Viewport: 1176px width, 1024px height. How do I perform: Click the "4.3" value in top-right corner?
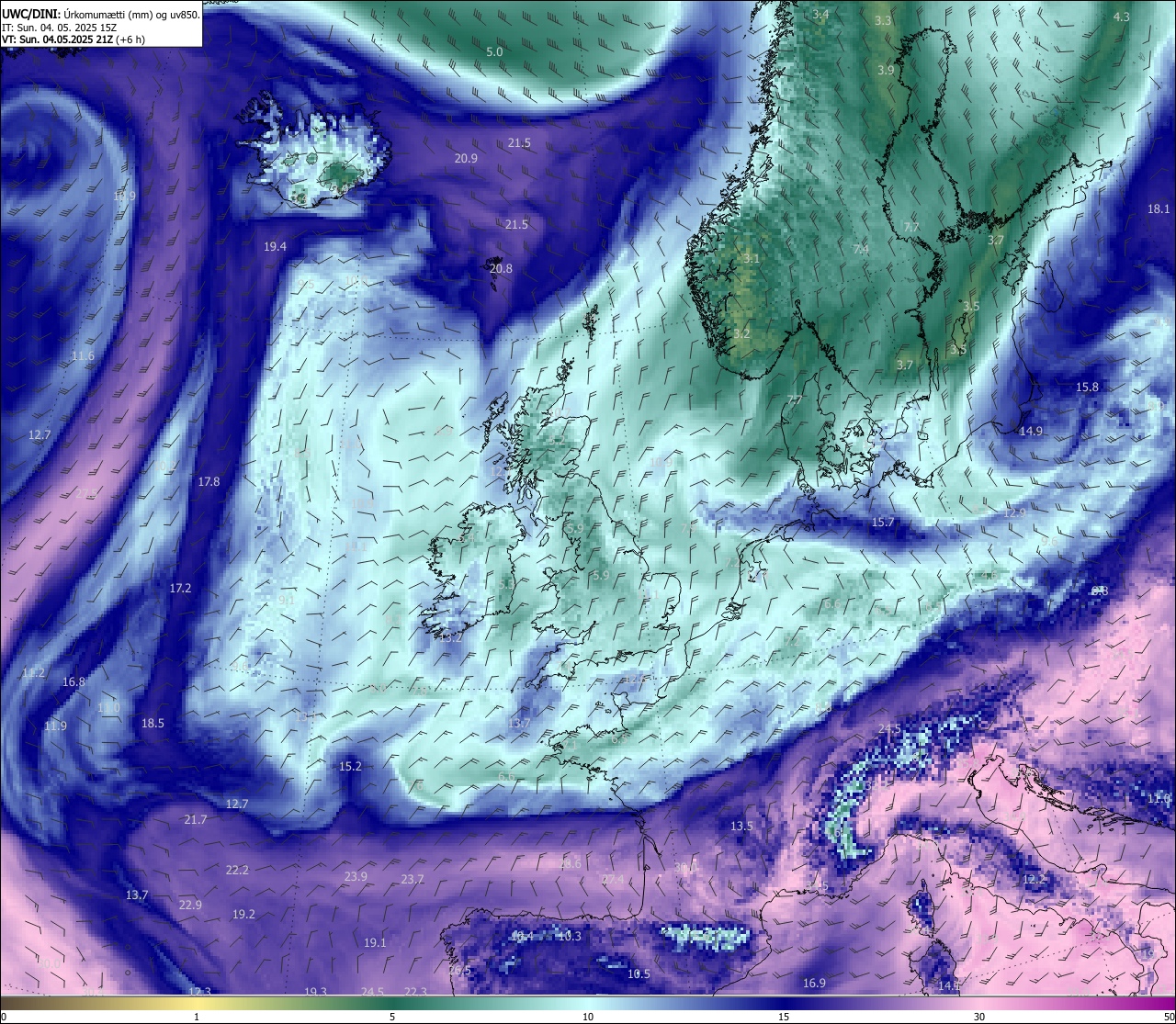(x=1122, y=17)
